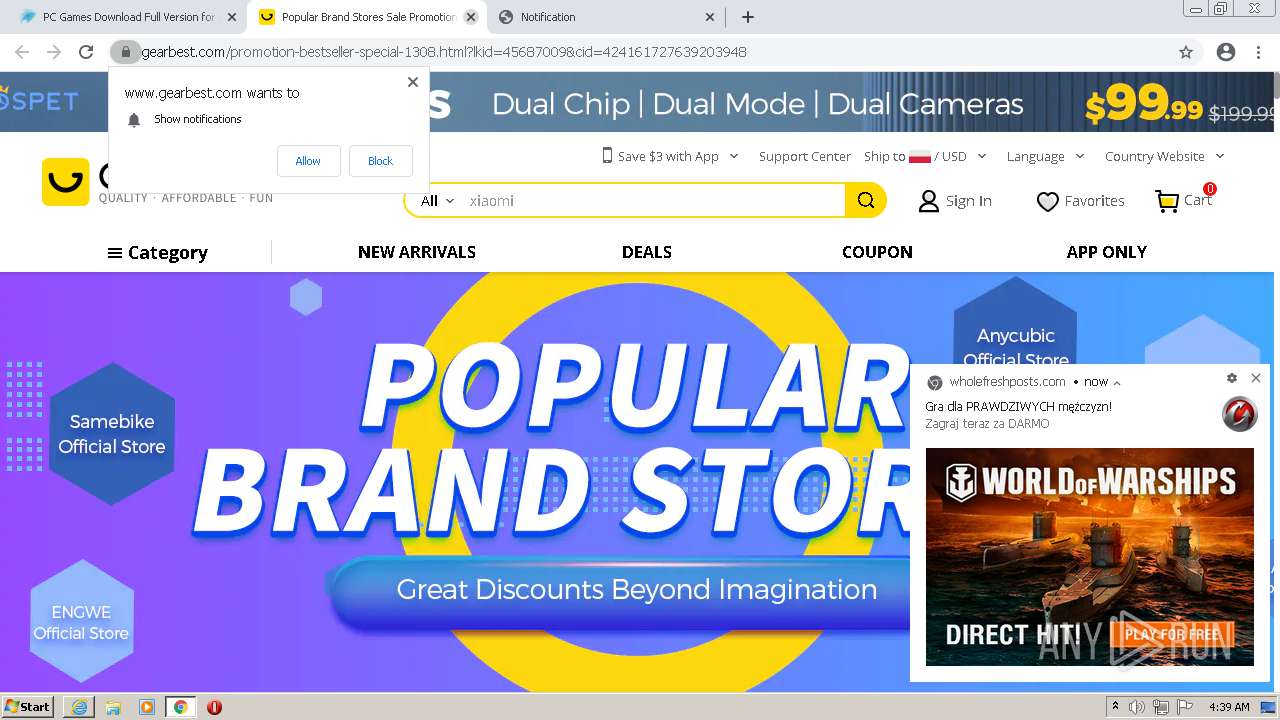
Task: Open the All search category dropdown
Action: coord(437,201)
